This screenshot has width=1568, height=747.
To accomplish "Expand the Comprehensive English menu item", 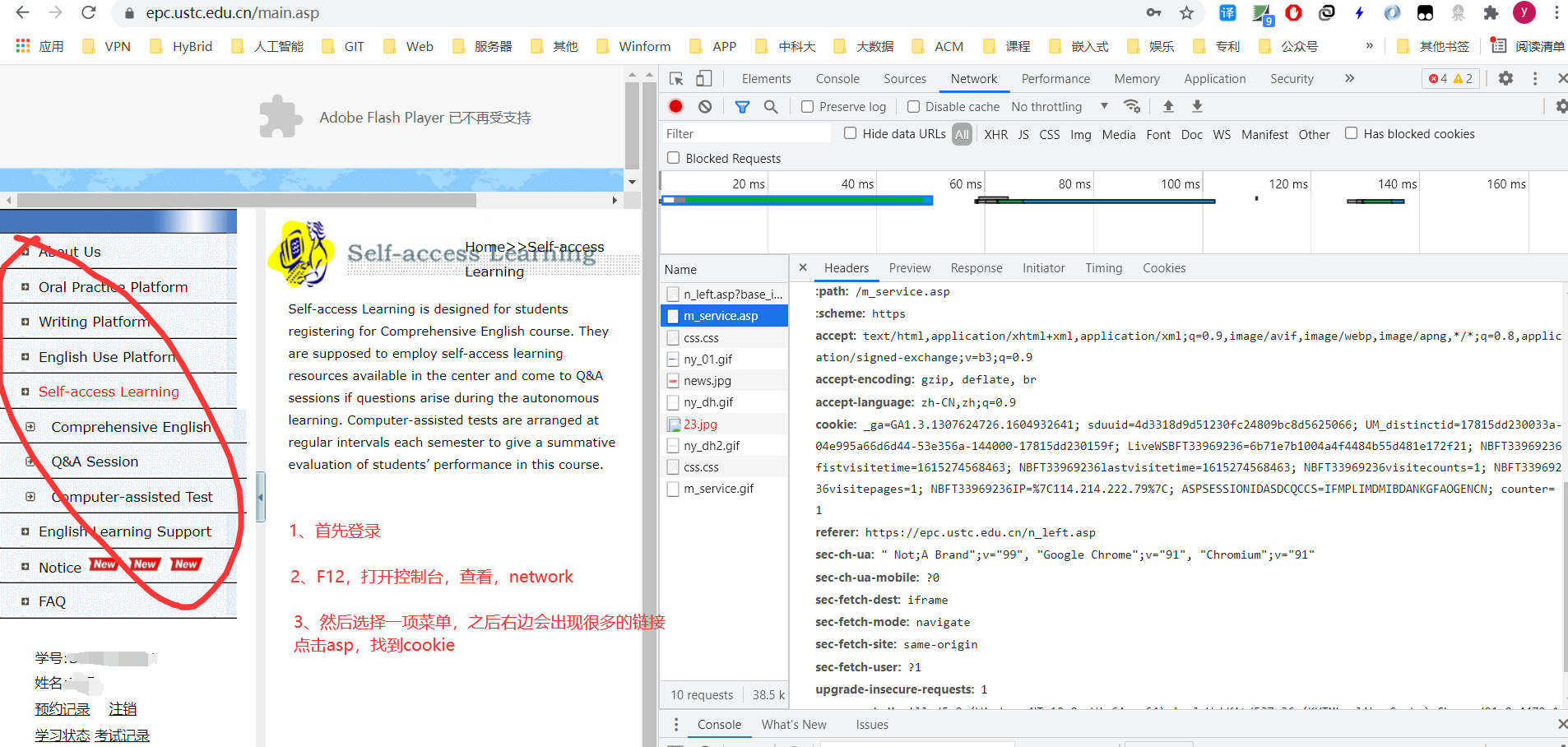I will [30, 426].
